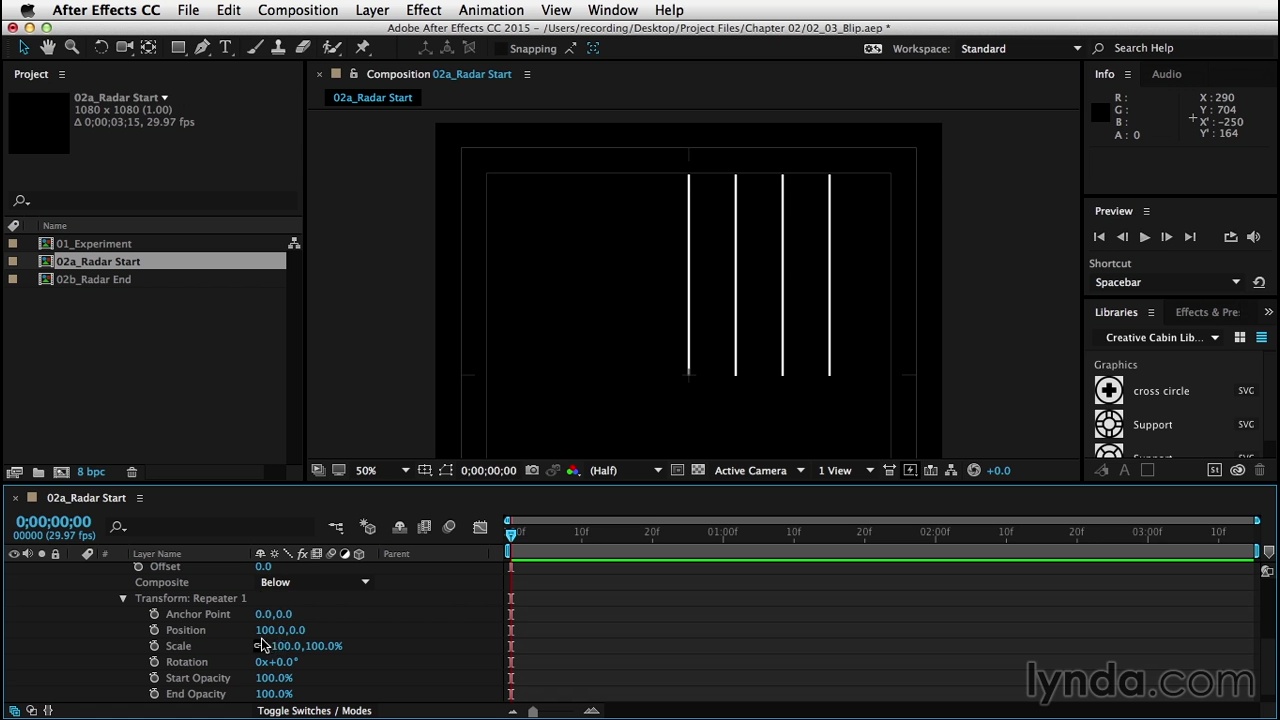Select the Puppet Pin tool
1280x720 pixels.
tap(363, 47)
